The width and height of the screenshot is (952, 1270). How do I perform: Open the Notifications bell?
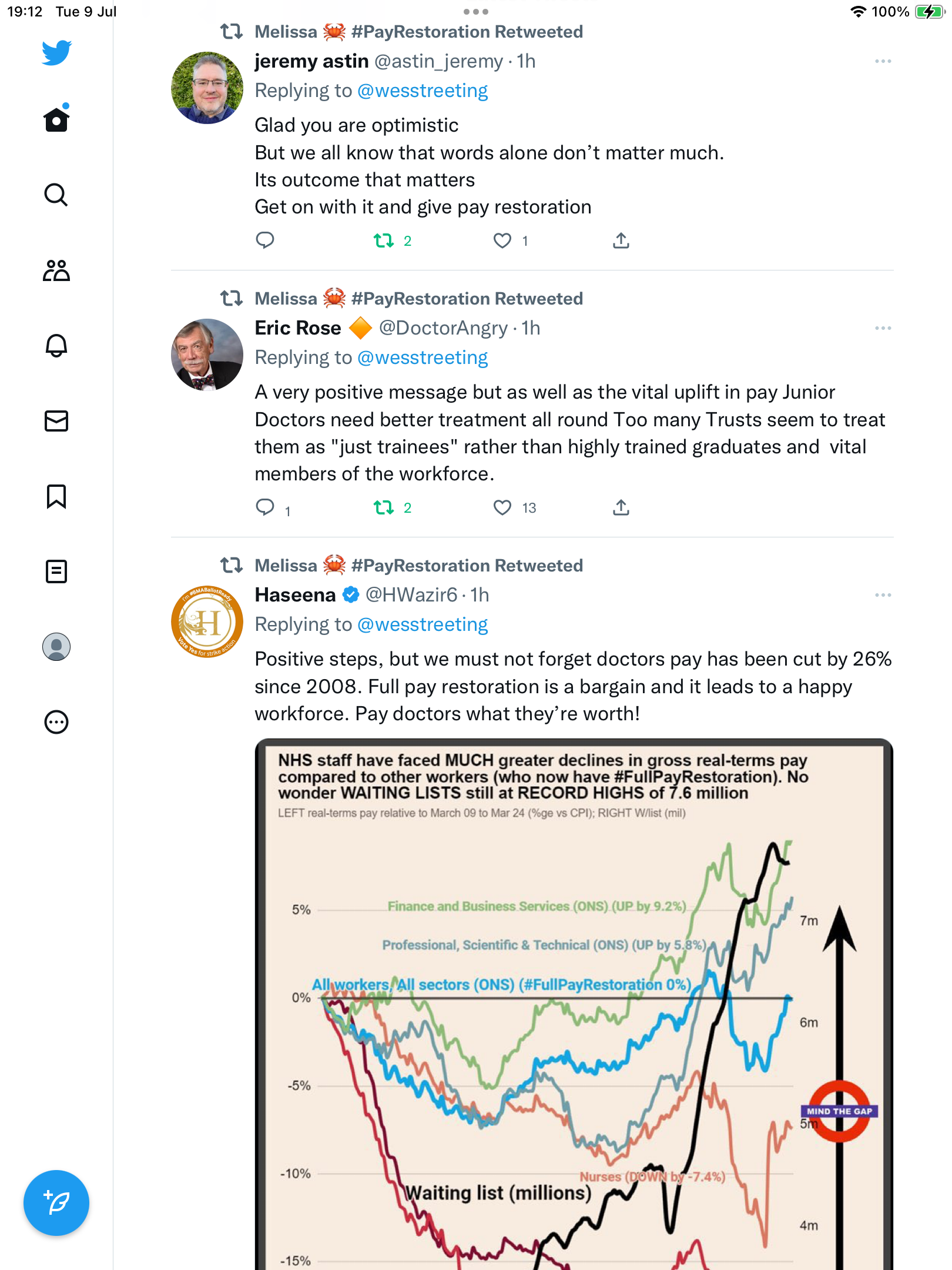[x=56, y=346]
